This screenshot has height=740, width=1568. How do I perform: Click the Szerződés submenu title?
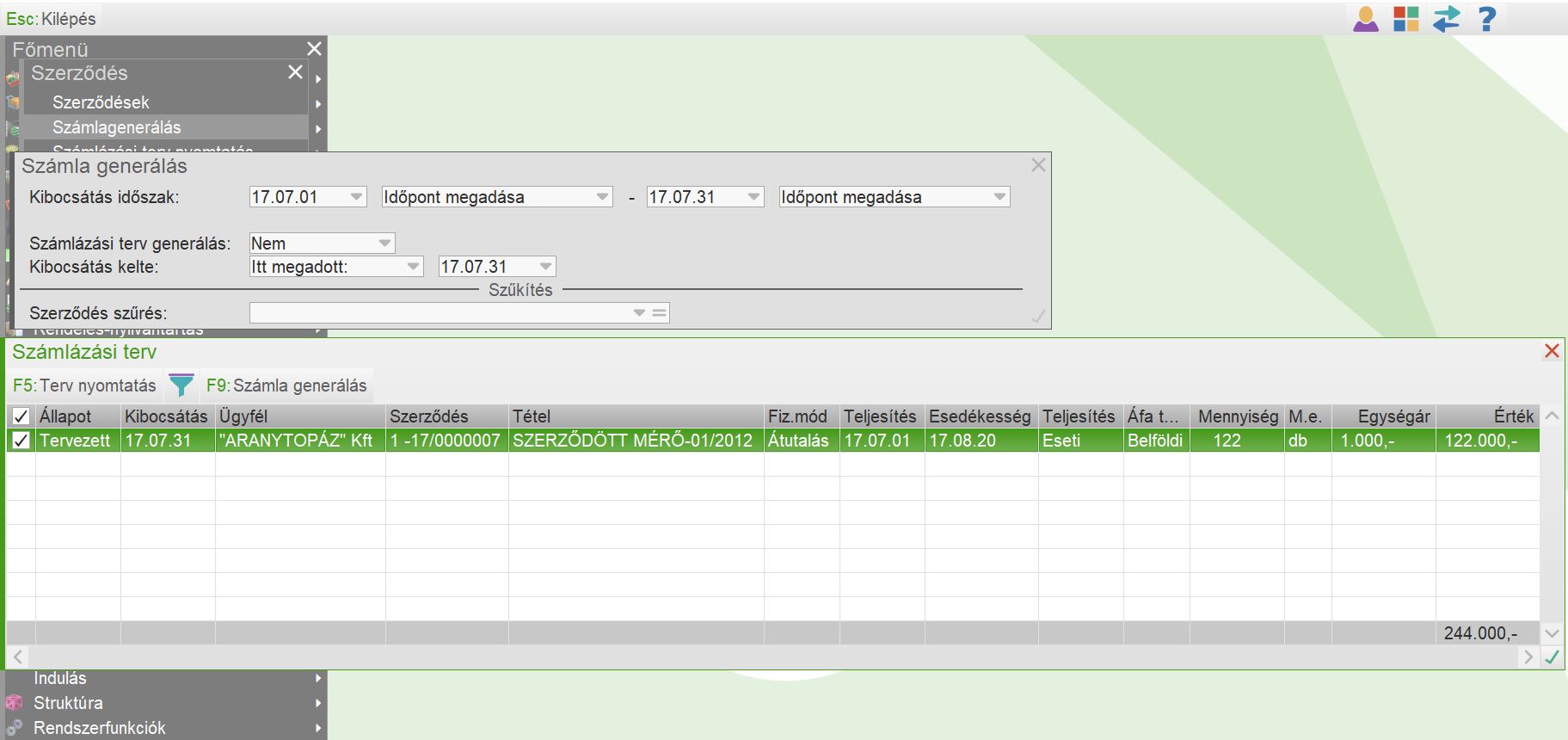pyautogui.click(x=79, y=73)
